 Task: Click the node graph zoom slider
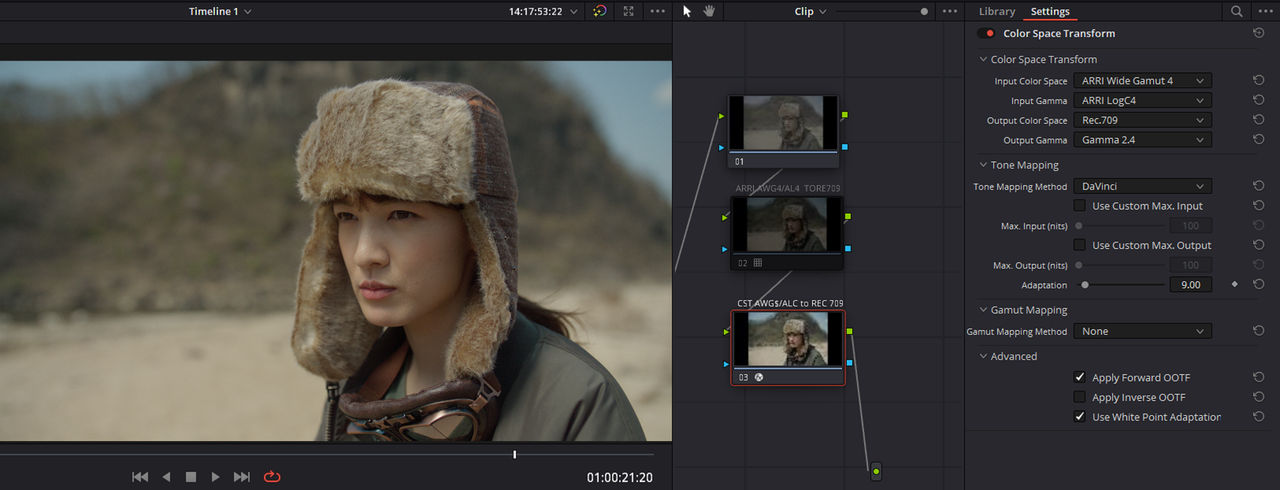882,11
